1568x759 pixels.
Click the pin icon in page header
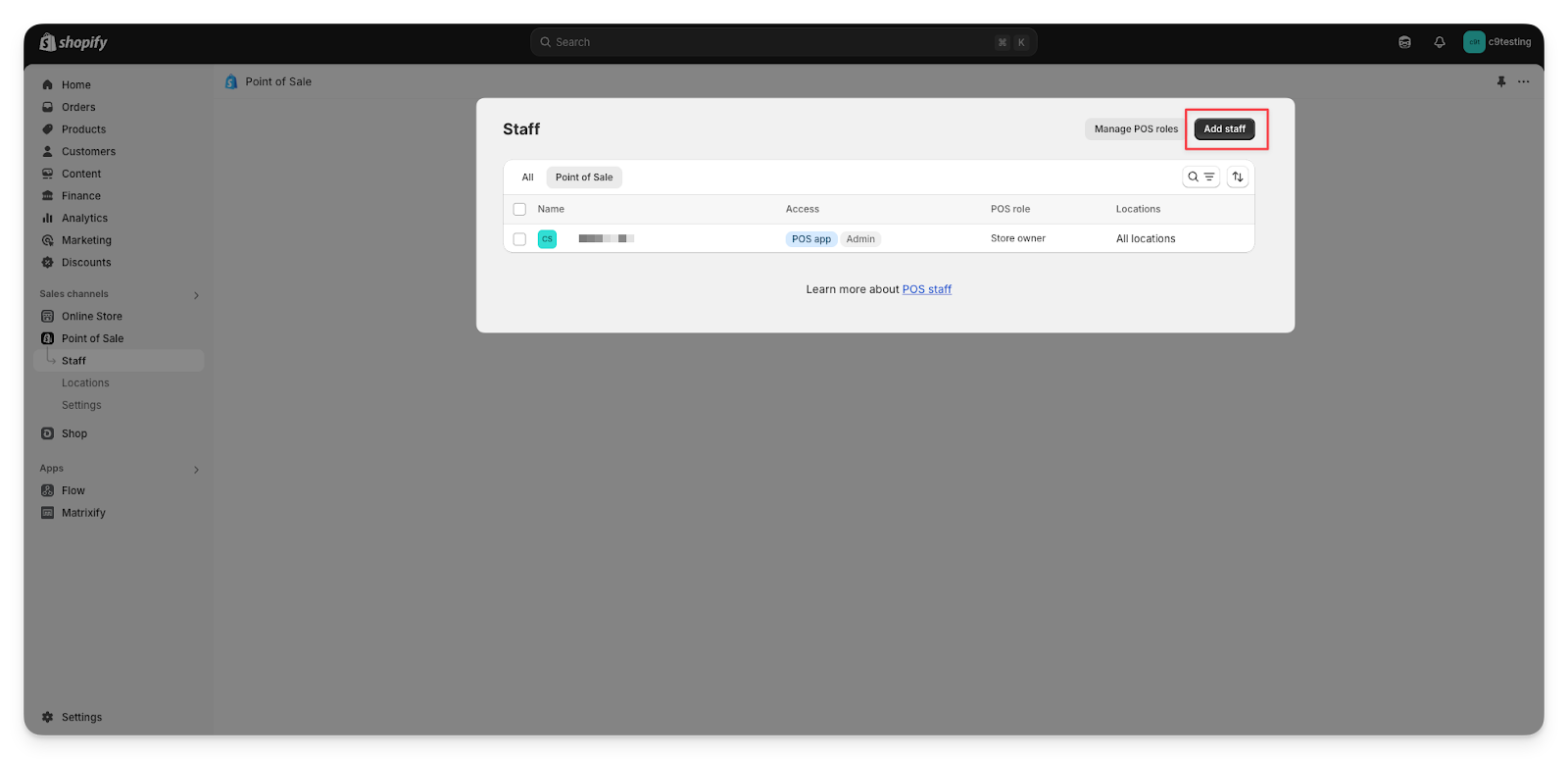[1500, 81]
